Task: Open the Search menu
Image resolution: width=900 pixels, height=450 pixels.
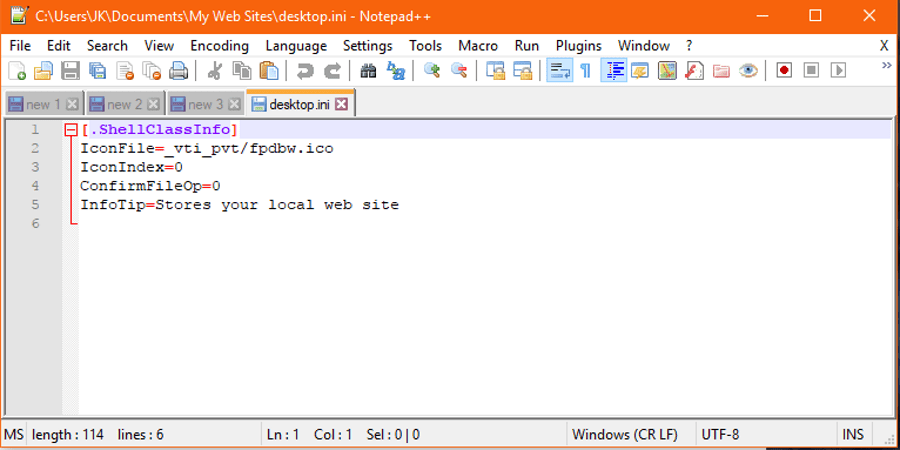Action: [107, 46]
